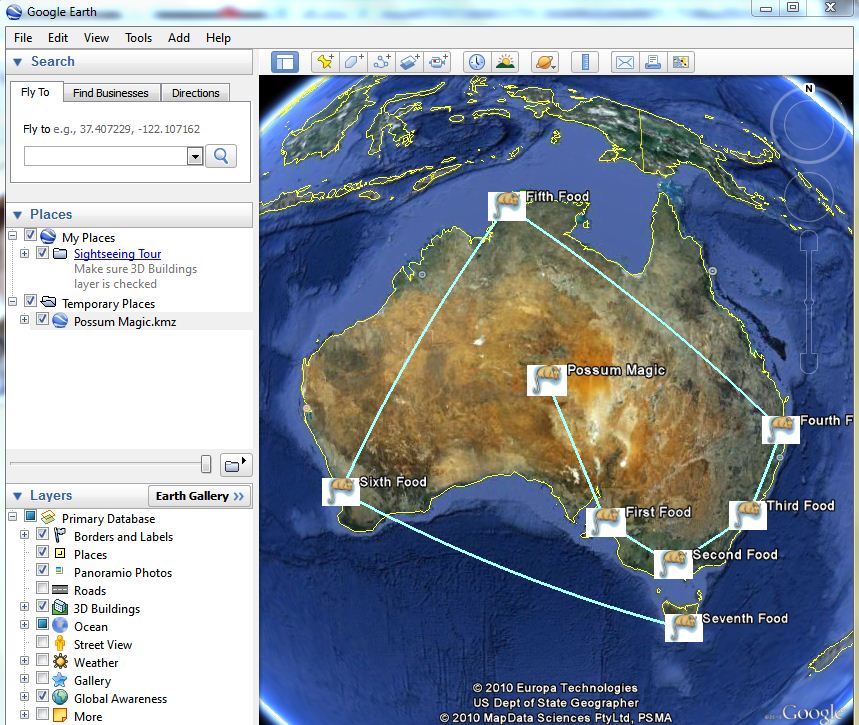Show the ruler tool

pyautogui.click(x=585, y=62)
